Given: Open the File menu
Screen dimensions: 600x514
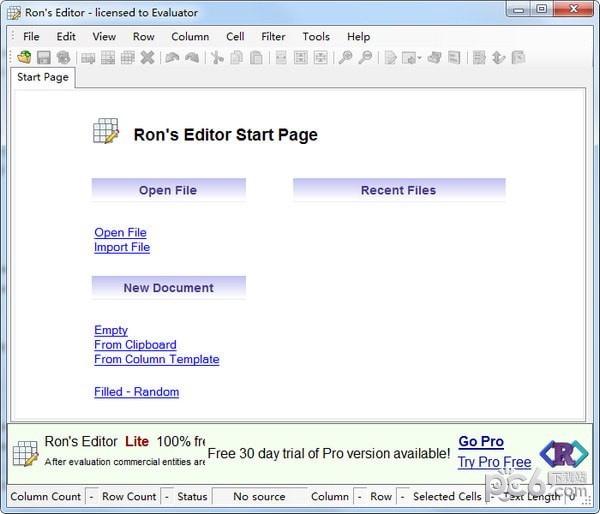Looking at the screenshot, I should point(31,37).
